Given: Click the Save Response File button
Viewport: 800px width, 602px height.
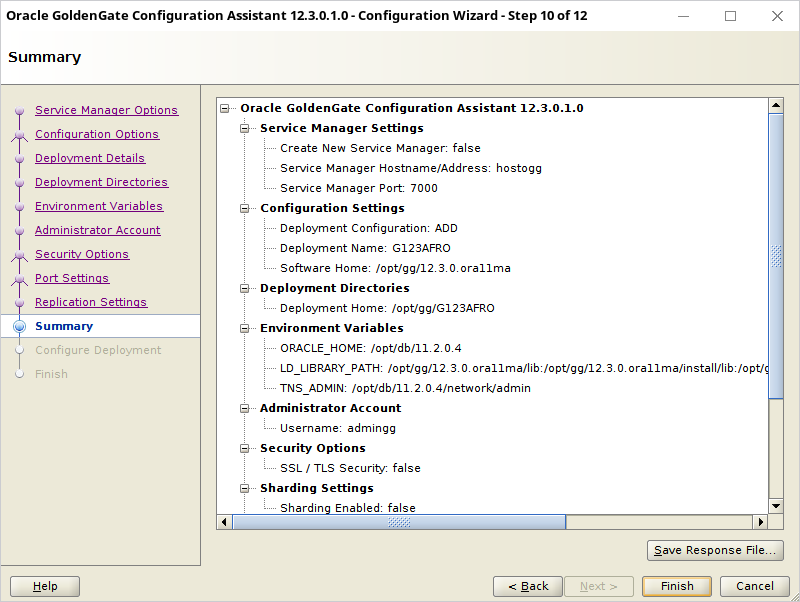Looking at the screenshot, I should (x=715, y=550).
